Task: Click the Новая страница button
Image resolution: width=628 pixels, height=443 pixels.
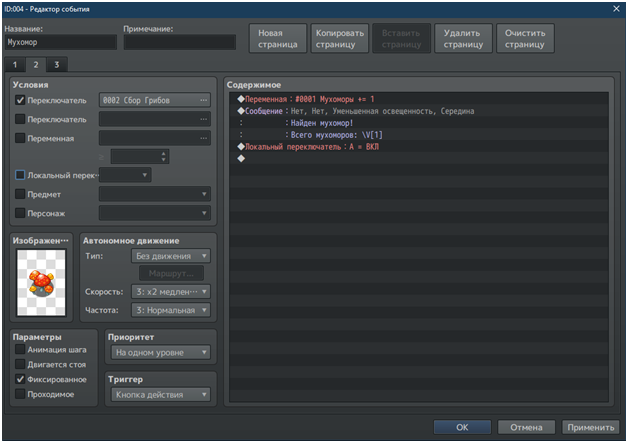Action: (x=275, y=38)
